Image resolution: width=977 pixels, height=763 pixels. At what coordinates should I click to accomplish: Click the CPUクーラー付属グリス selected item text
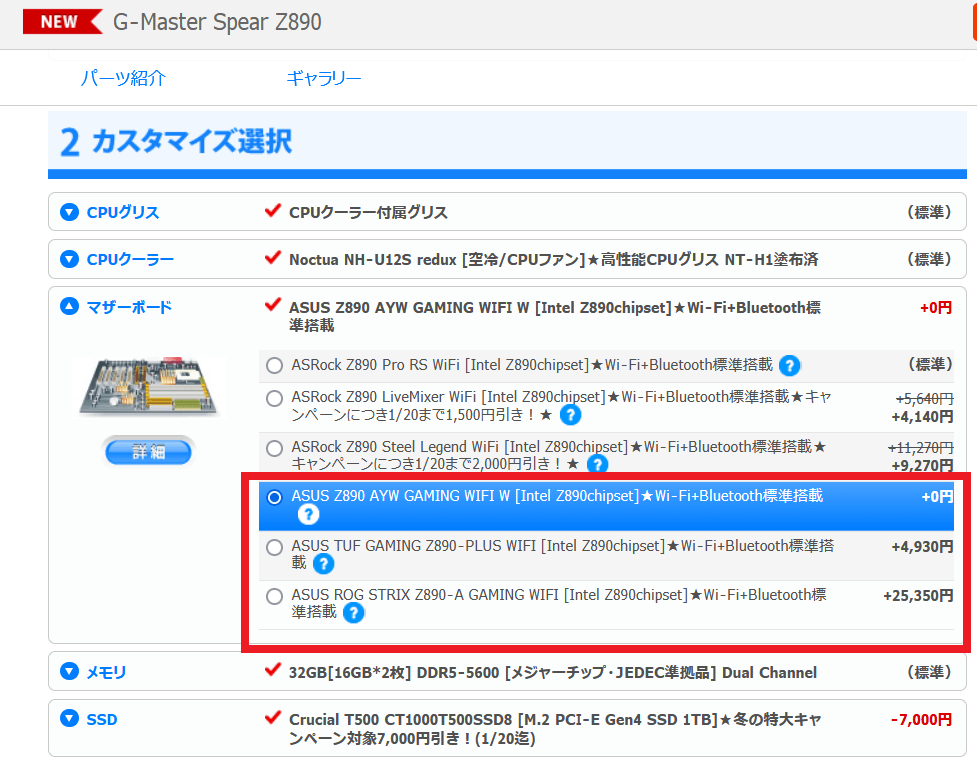pos(368,212)
